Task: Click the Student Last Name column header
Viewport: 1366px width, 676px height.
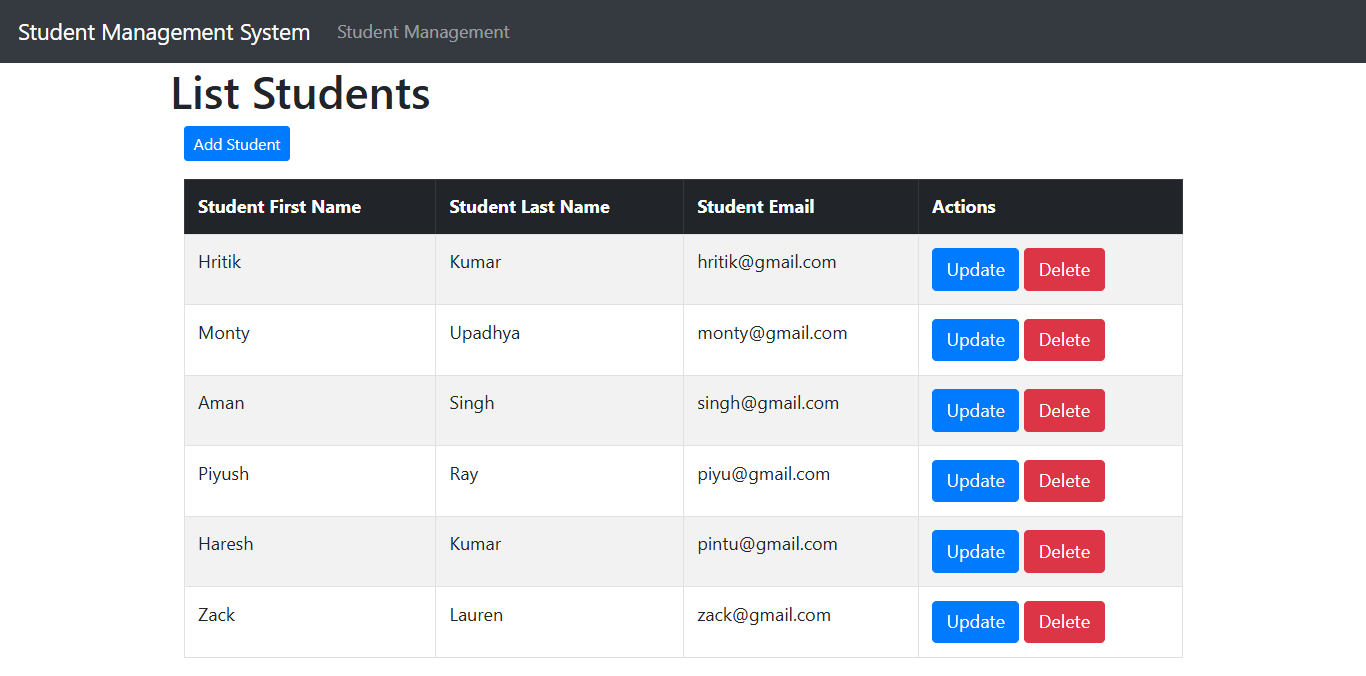Action: pyautogui.click(x=529, y=206)
